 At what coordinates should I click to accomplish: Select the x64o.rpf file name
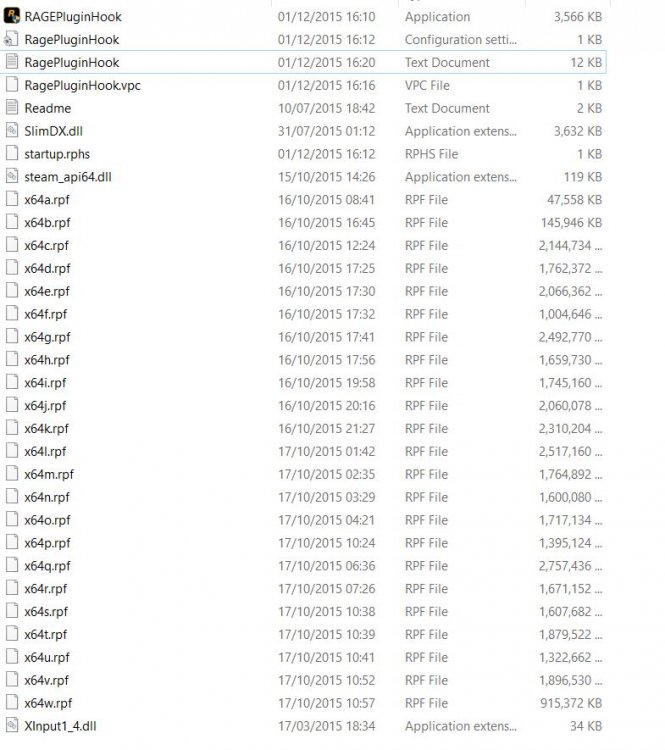pos(47,520)
